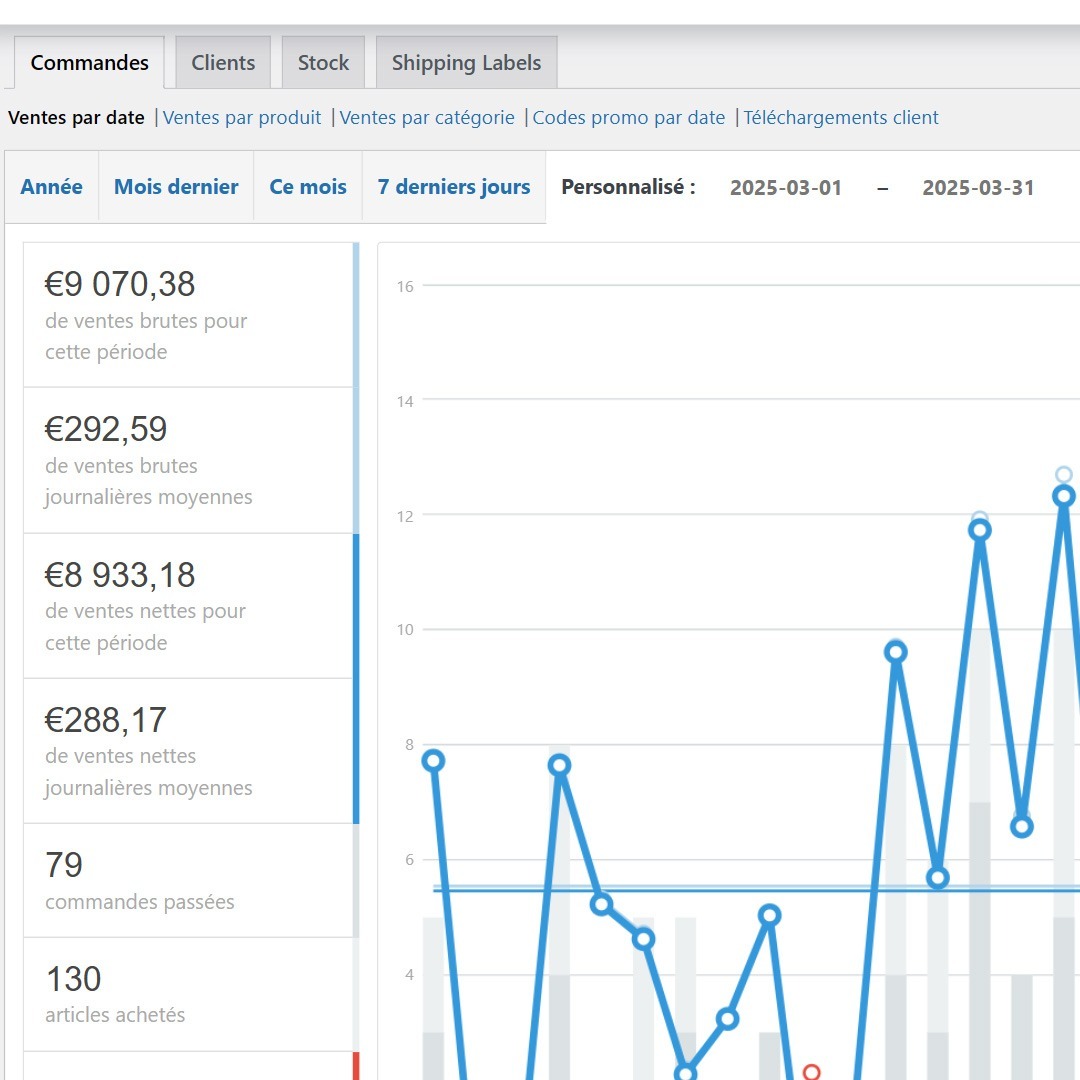Screen dimensions: 1080x1080
Task: Select the Personnalisé date range option
Action: coord(628,187)
